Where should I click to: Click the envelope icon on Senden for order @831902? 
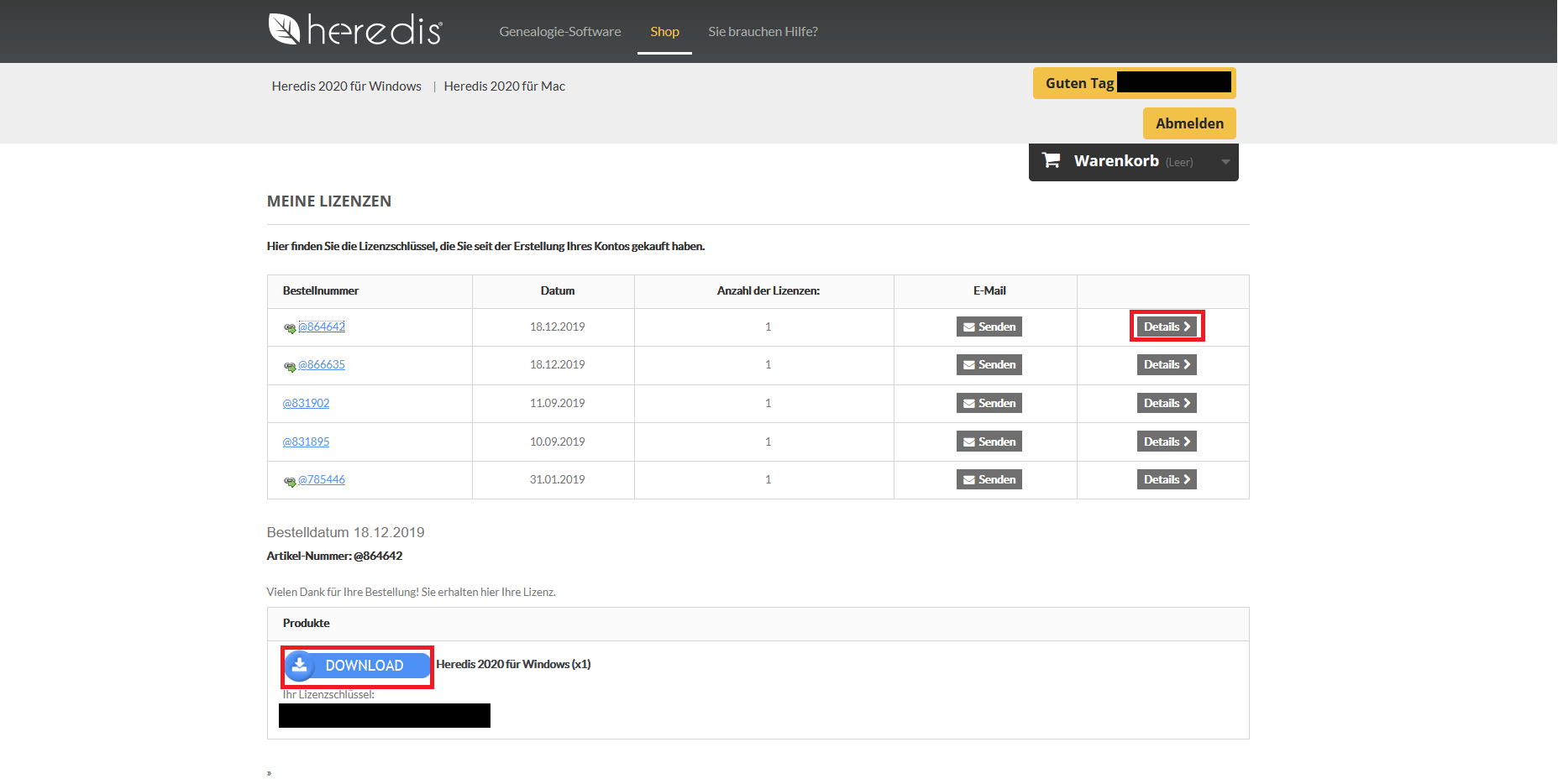click(x=970, y=403)
